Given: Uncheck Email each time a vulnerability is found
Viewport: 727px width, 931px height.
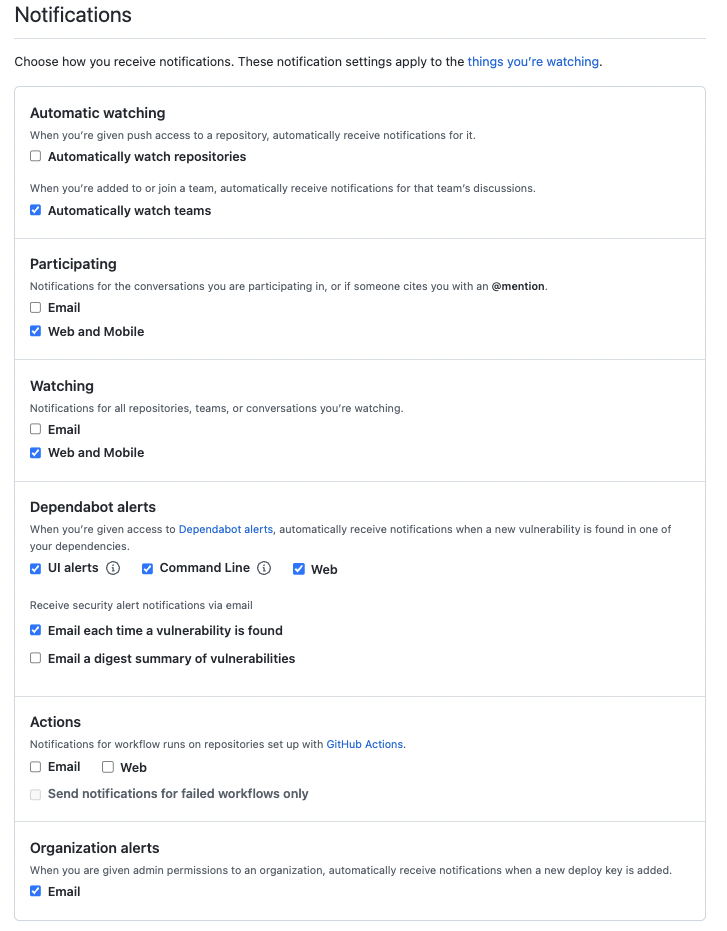Looking at the screenshot, I should 35,630.
